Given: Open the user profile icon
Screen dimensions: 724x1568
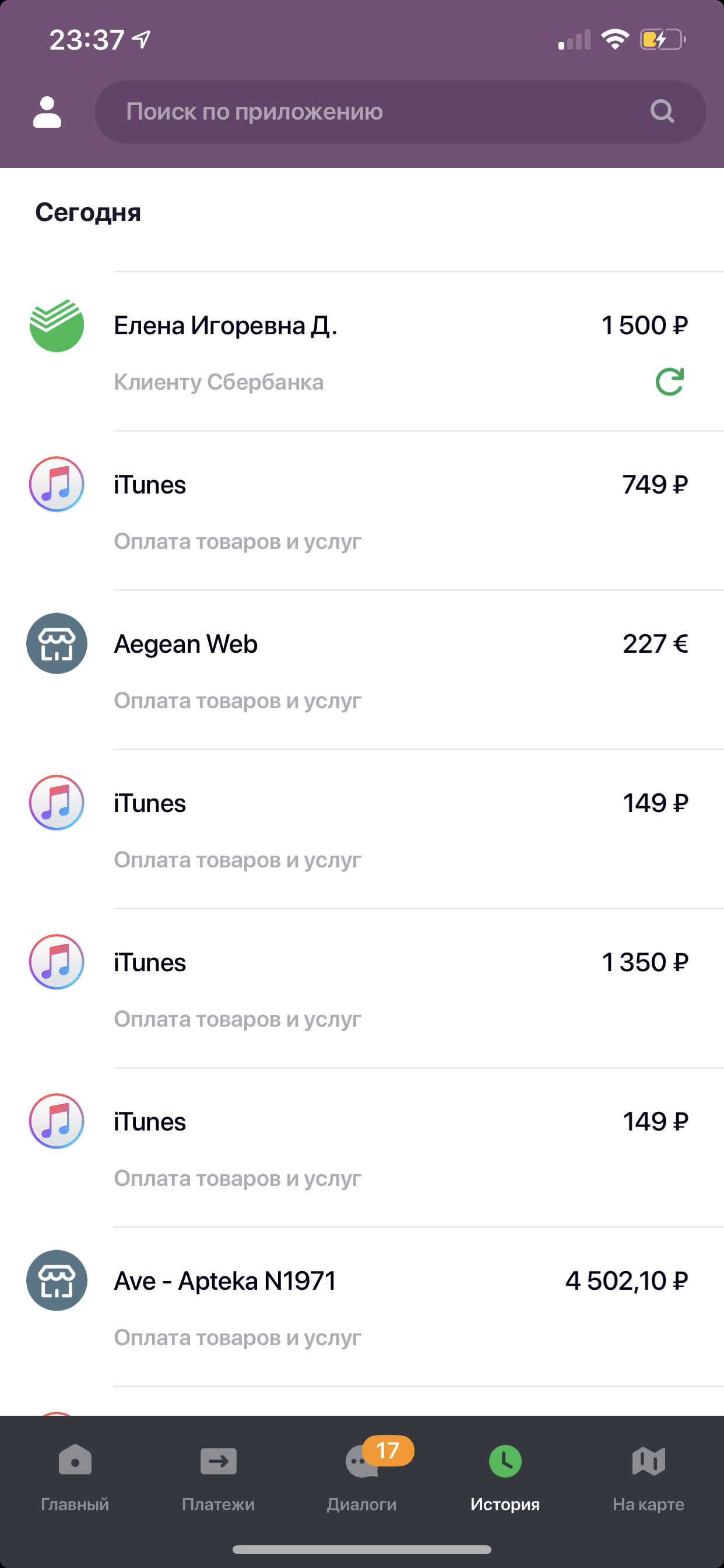Looking at the screenshot, I should click(x=47, y=113).
